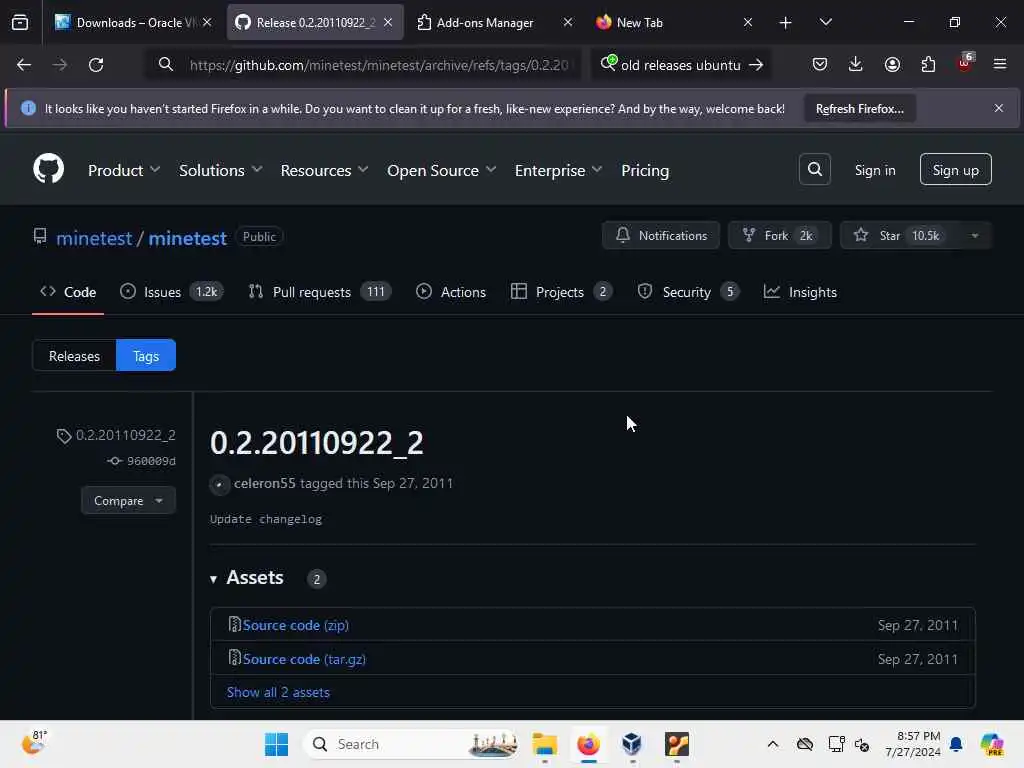Click the Firefox icon on the taskbar
Image resolution: width=1024 pixels, height=768 pixels.
point(588,744)
